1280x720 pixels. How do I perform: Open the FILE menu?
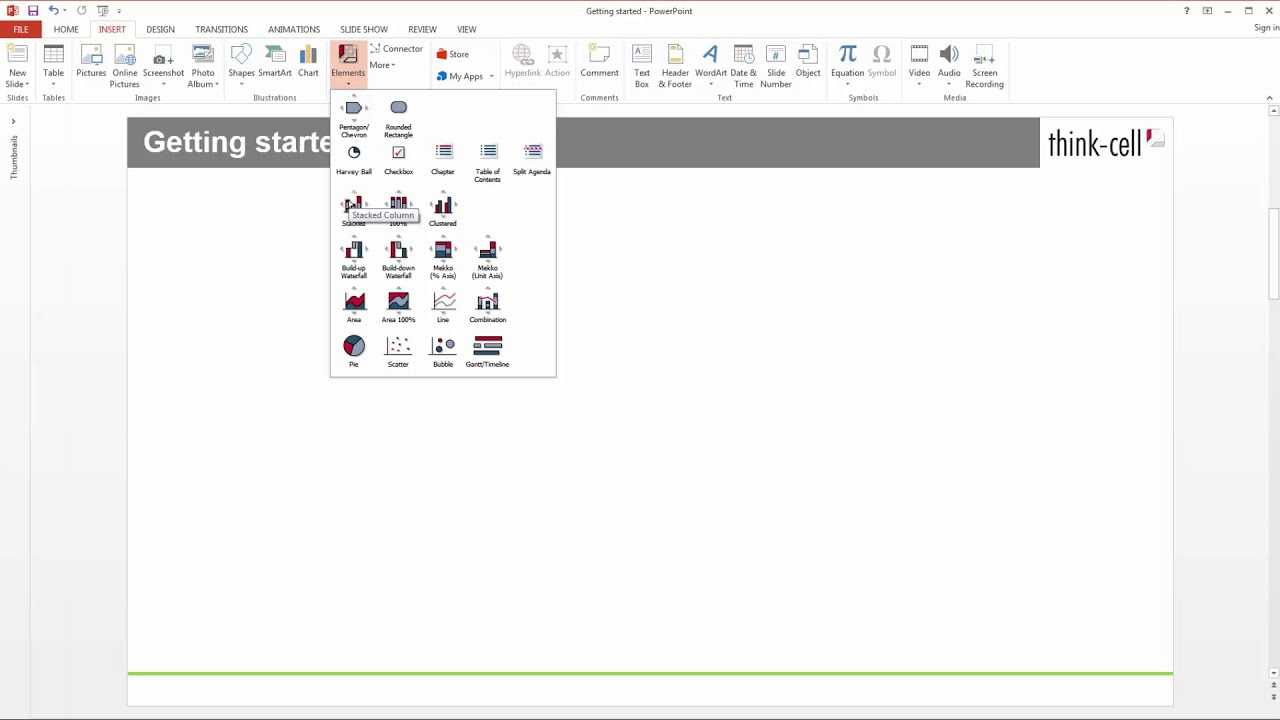click(20, 30)
